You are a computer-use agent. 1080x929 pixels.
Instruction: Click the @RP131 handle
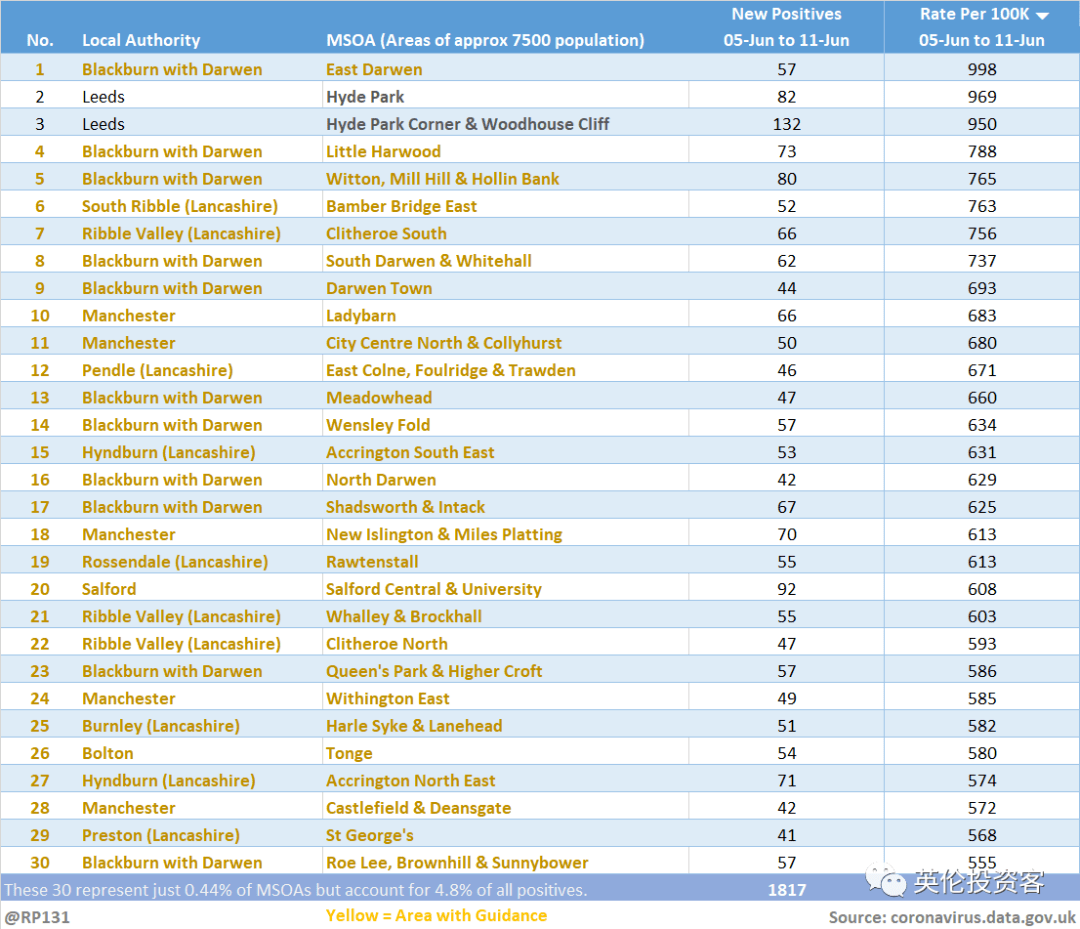37,916
